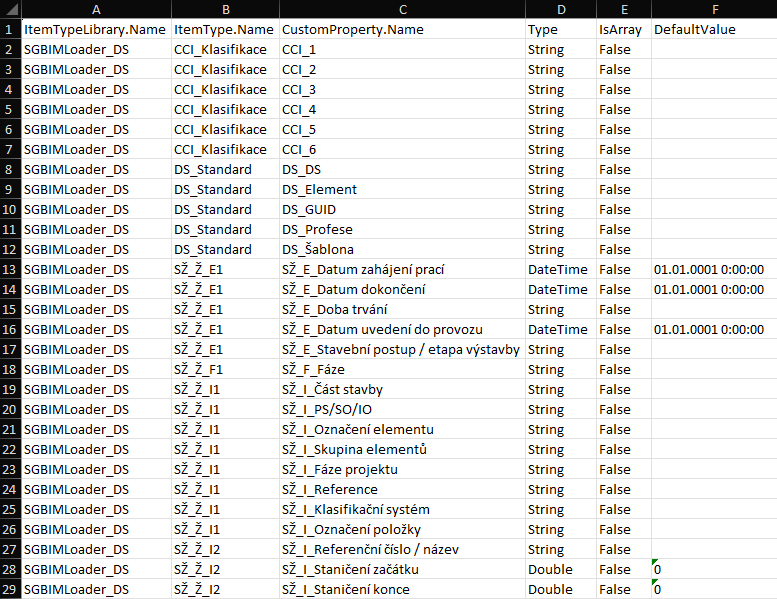The height and width of the screenshot is (599, 777).
Task: Click green error indicator cell in row 28
Action: click(713, 569)
